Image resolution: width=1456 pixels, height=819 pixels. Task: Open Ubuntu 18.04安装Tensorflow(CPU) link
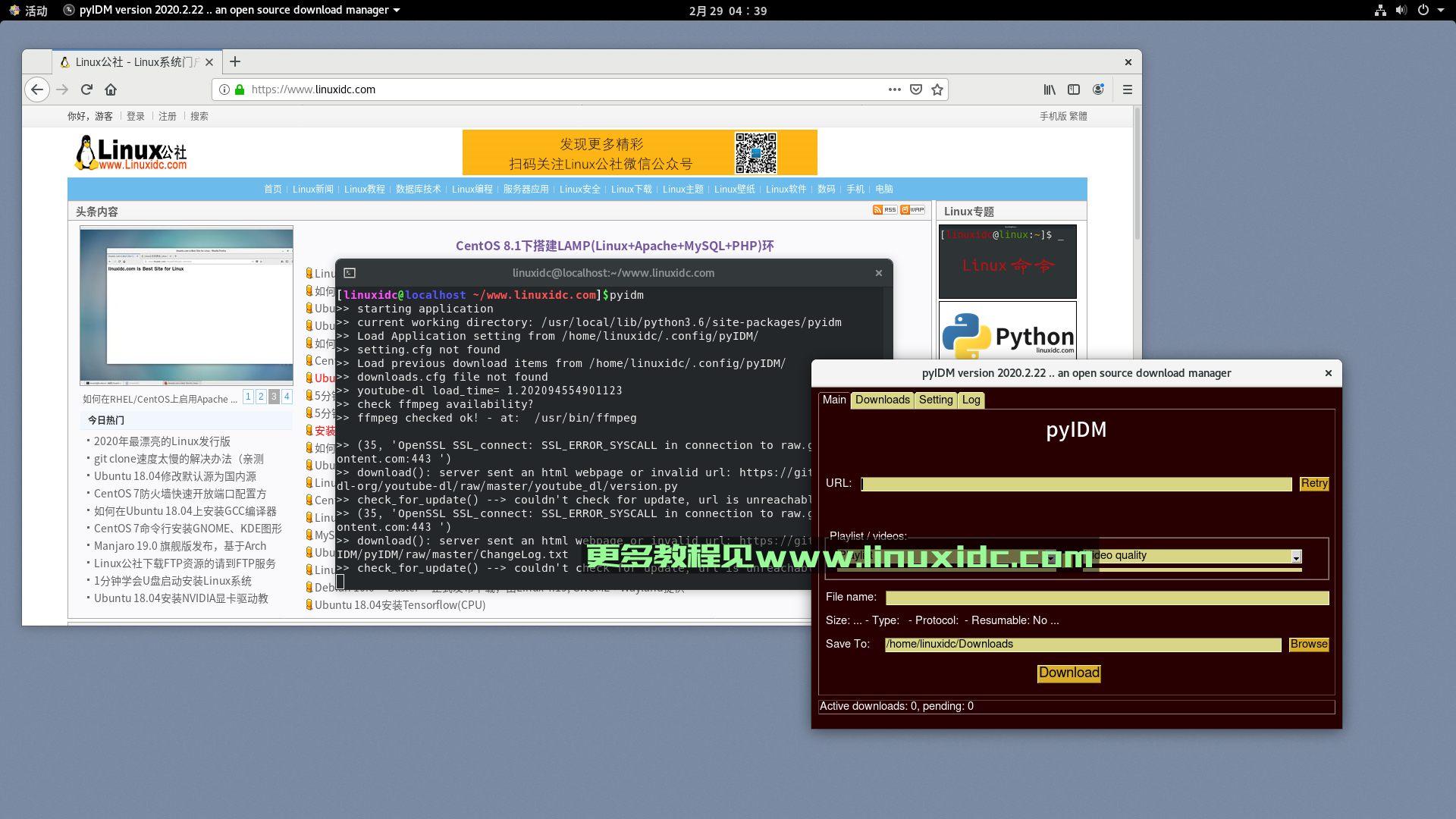click(x=400, y=605)
